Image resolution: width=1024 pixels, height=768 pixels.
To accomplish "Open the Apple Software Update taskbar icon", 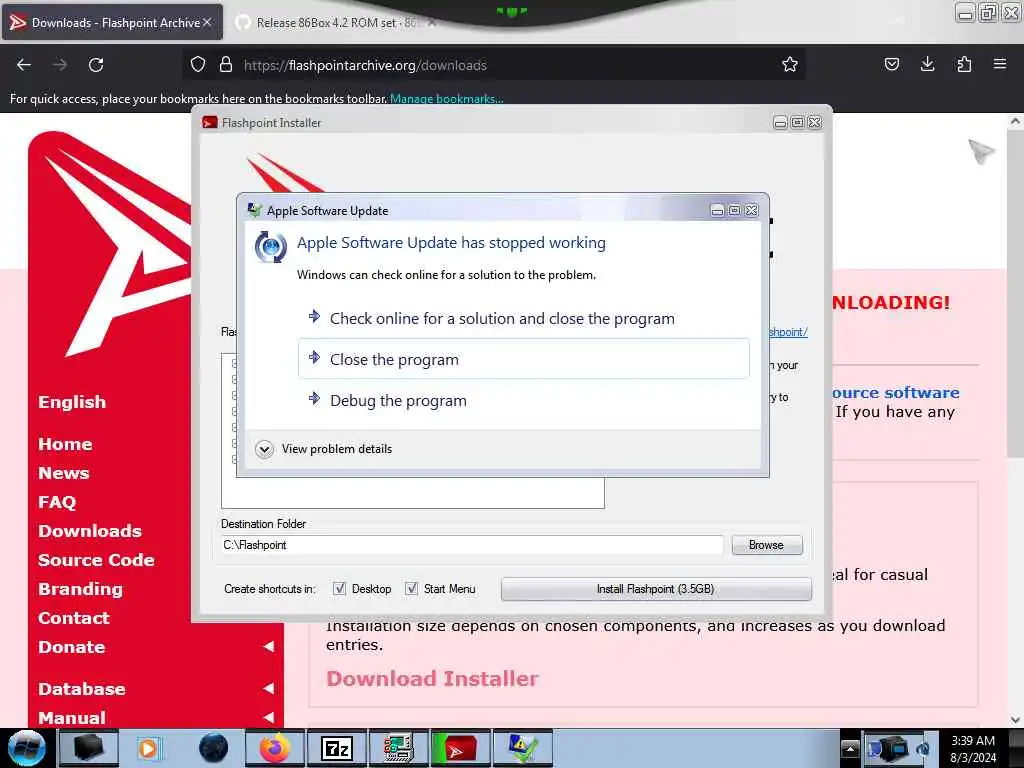I will tap(523, 748).
